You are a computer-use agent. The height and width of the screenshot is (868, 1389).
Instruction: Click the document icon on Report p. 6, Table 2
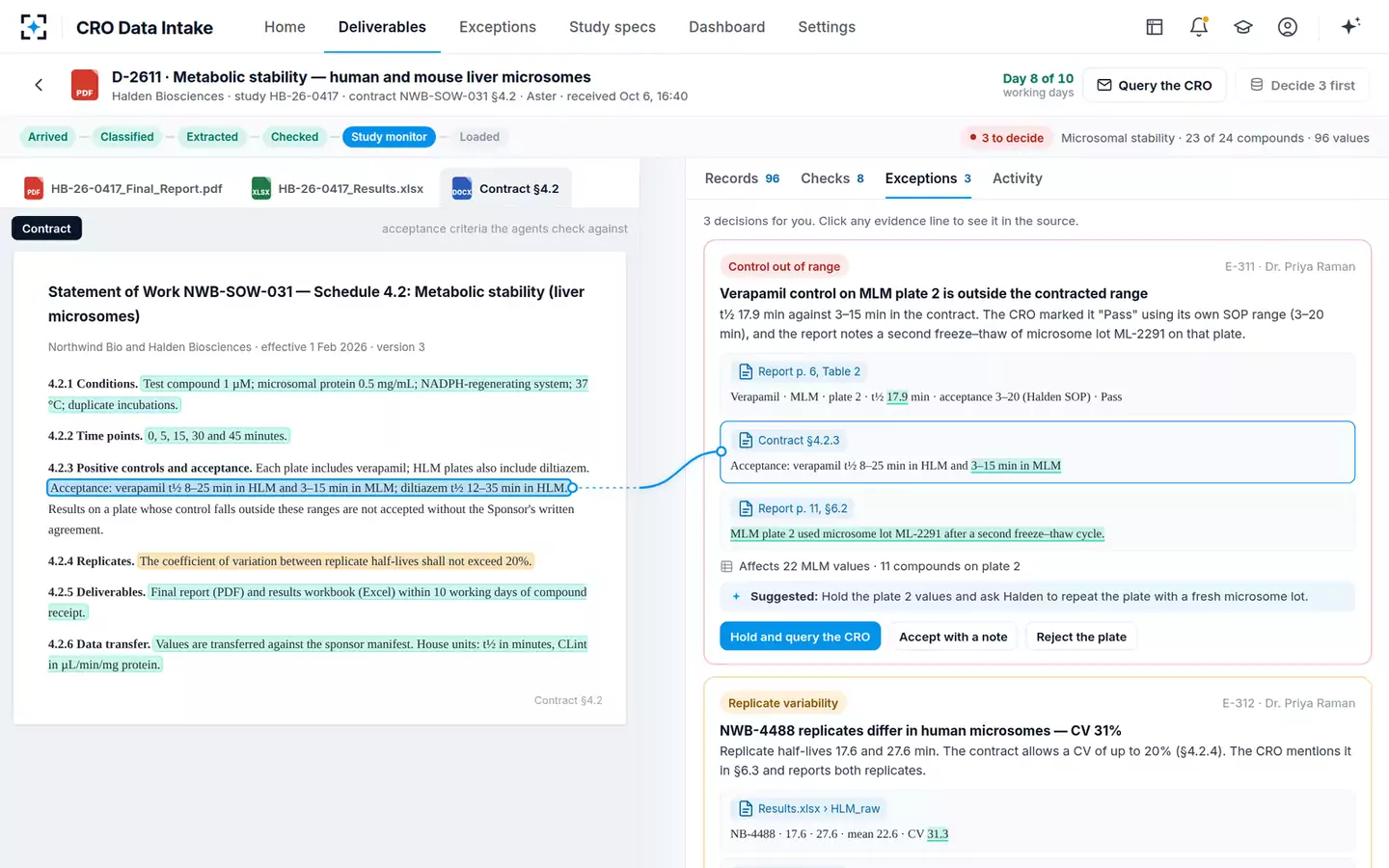click(746, 371)
